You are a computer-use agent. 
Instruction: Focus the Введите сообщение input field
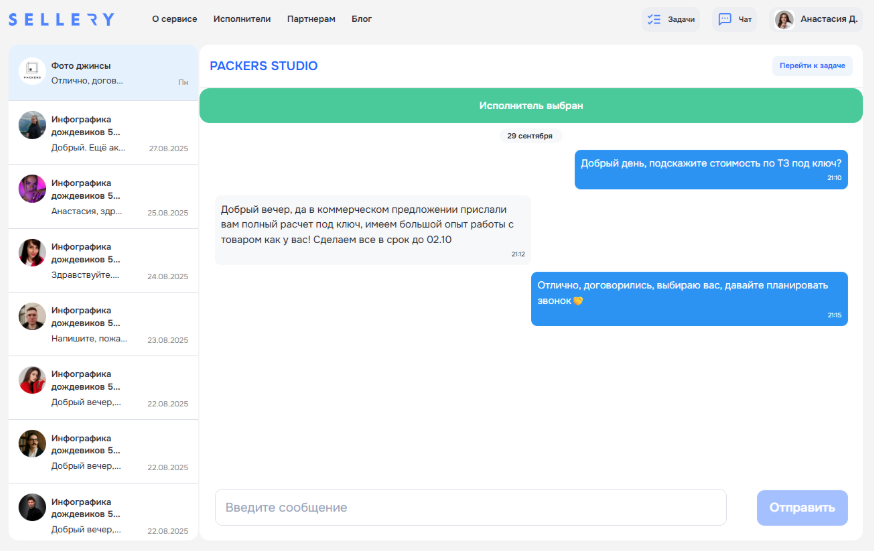[x=470, y=507]
